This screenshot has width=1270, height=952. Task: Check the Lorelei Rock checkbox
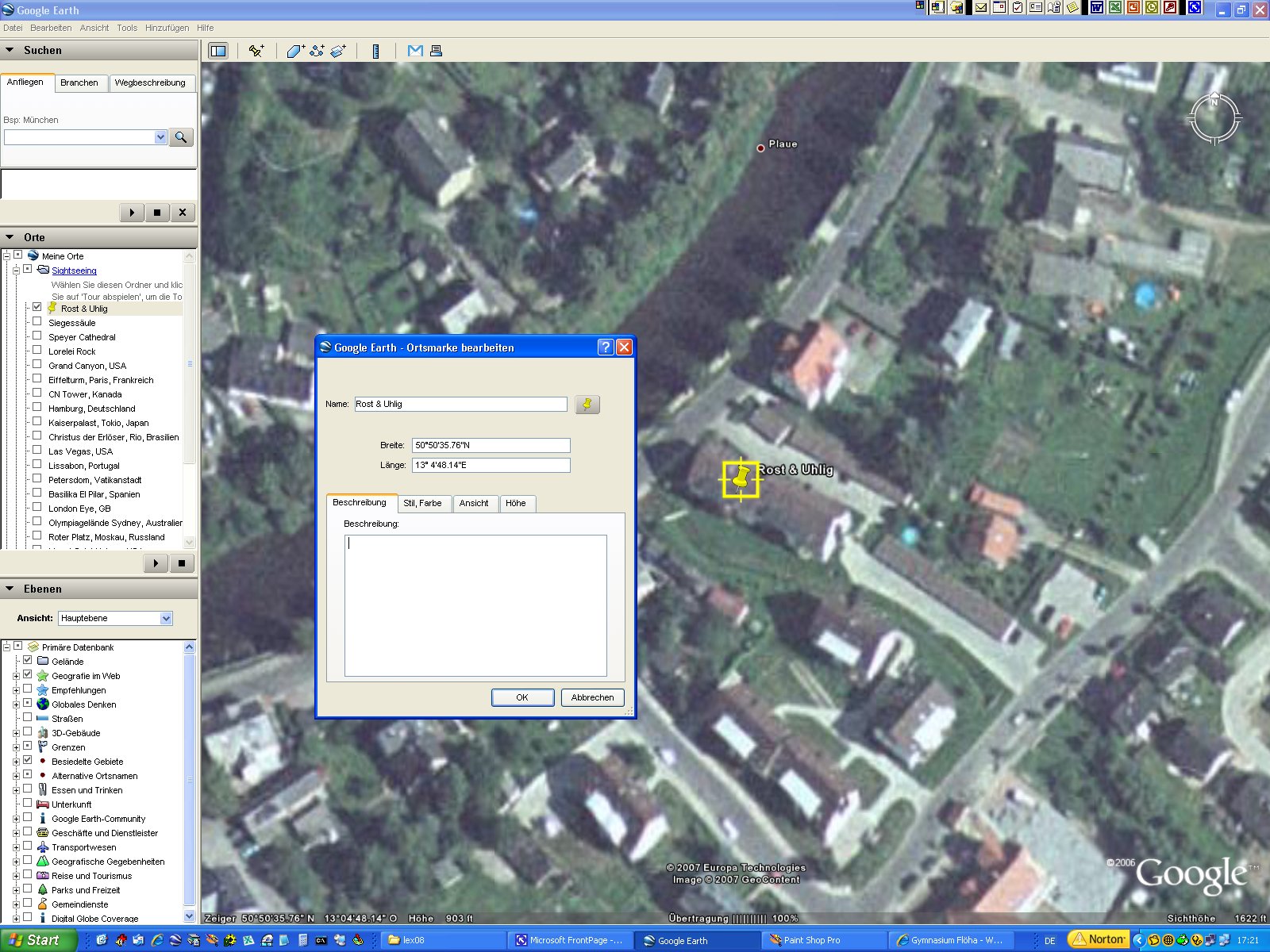pyautogui.click(x=37, y=350)
